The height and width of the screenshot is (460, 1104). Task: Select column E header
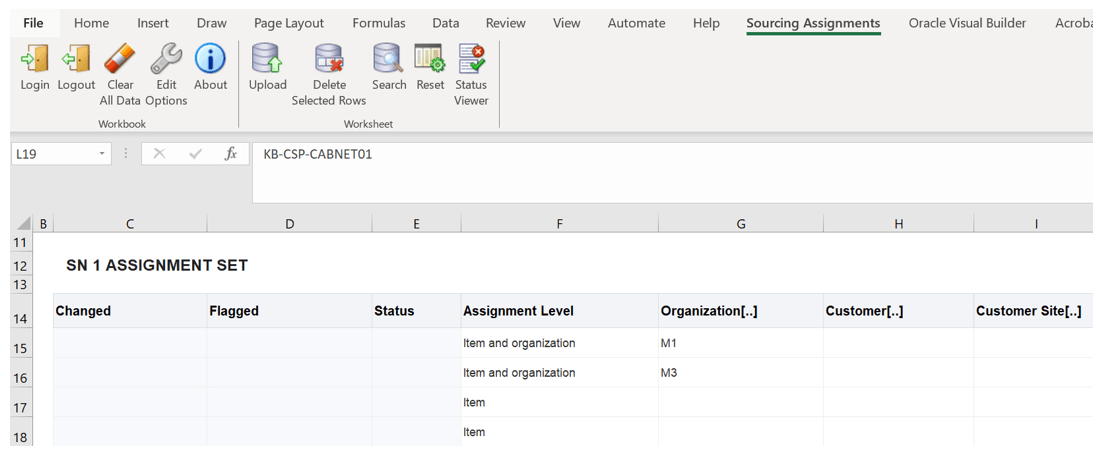coord(416,224)
